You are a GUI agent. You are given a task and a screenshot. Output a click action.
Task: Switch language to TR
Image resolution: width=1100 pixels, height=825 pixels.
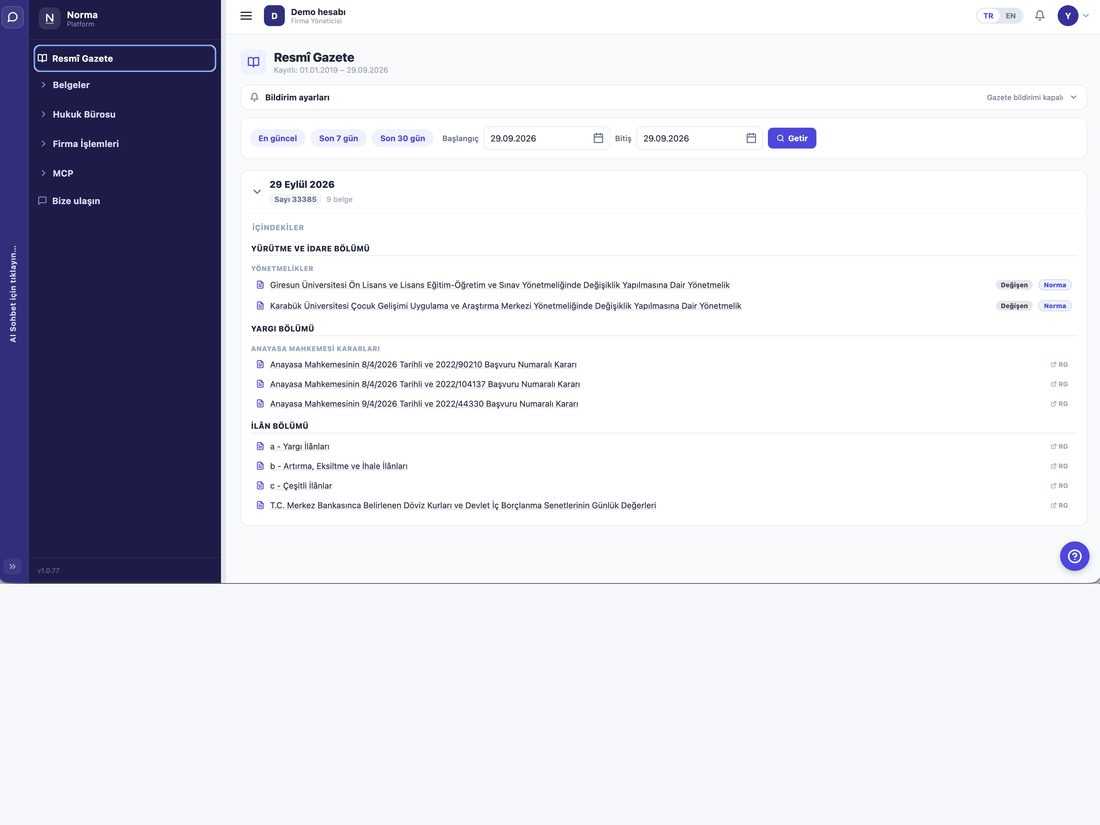(988, 15)
